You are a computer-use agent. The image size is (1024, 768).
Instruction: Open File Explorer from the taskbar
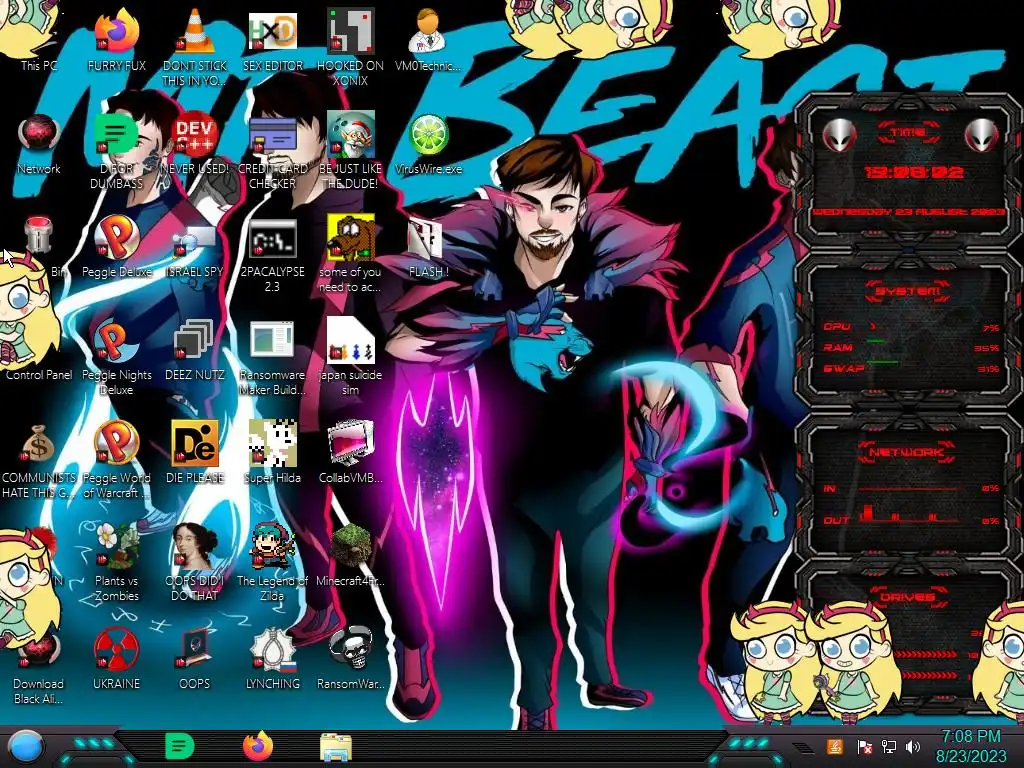tap(336, 747)
